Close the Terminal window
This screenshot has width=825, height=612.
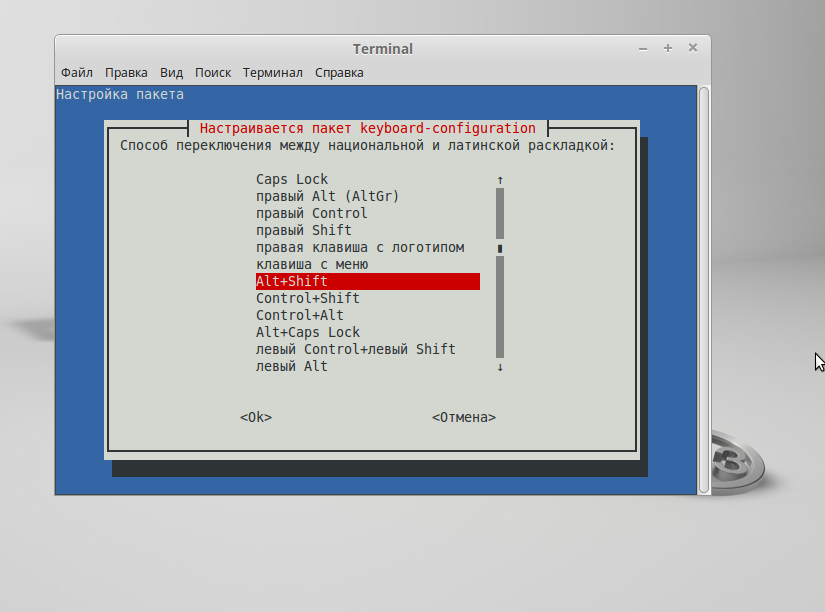tap(691, 48)
